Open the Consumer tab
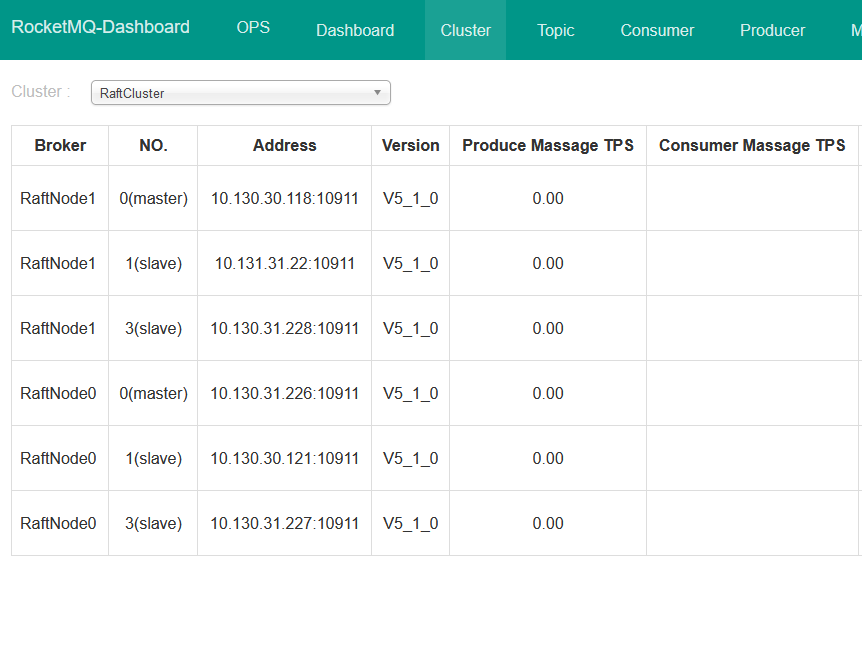 (657, 30)
